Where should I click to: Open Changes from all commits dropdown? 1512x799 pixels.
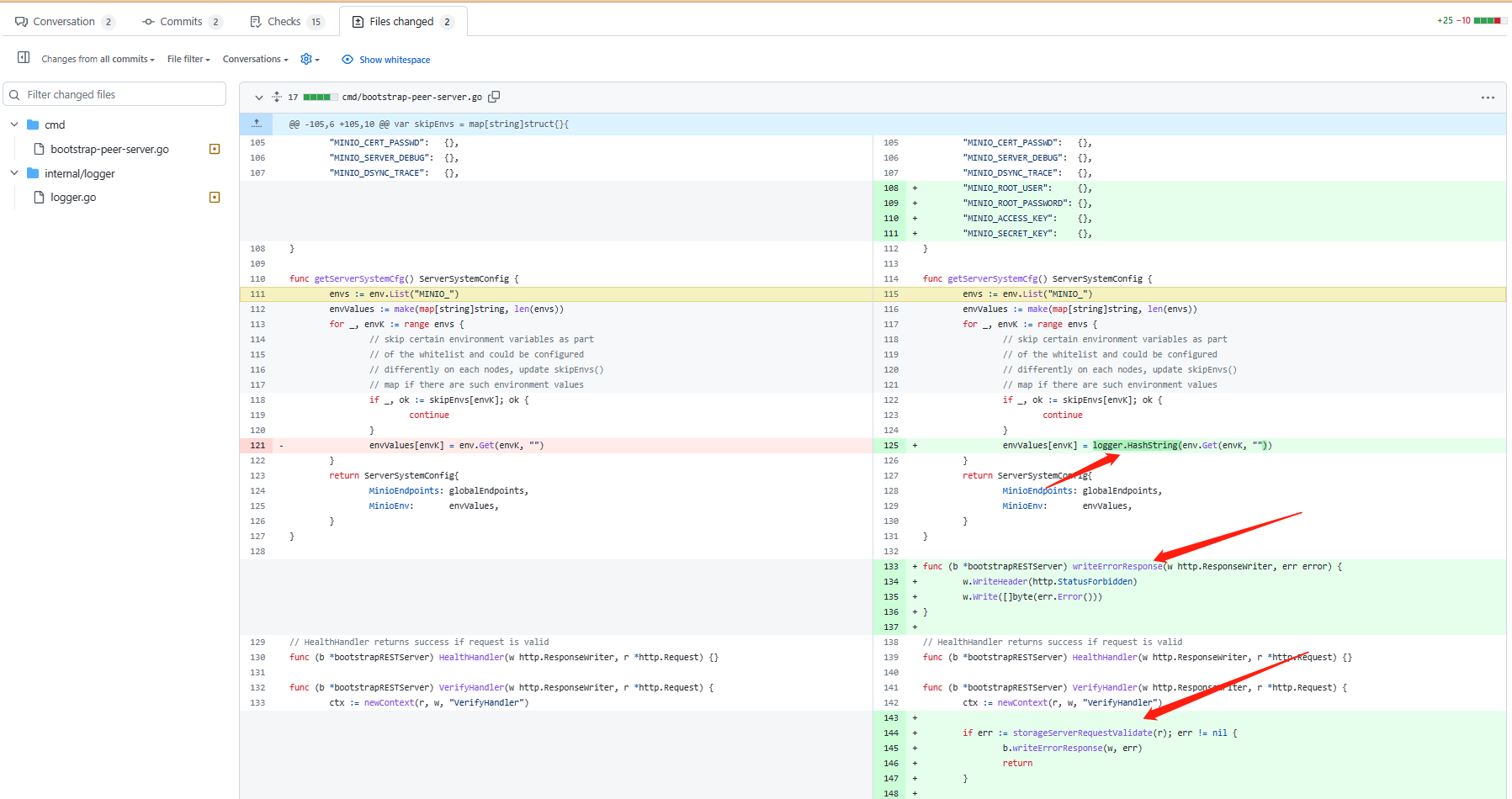coord(98,59)
